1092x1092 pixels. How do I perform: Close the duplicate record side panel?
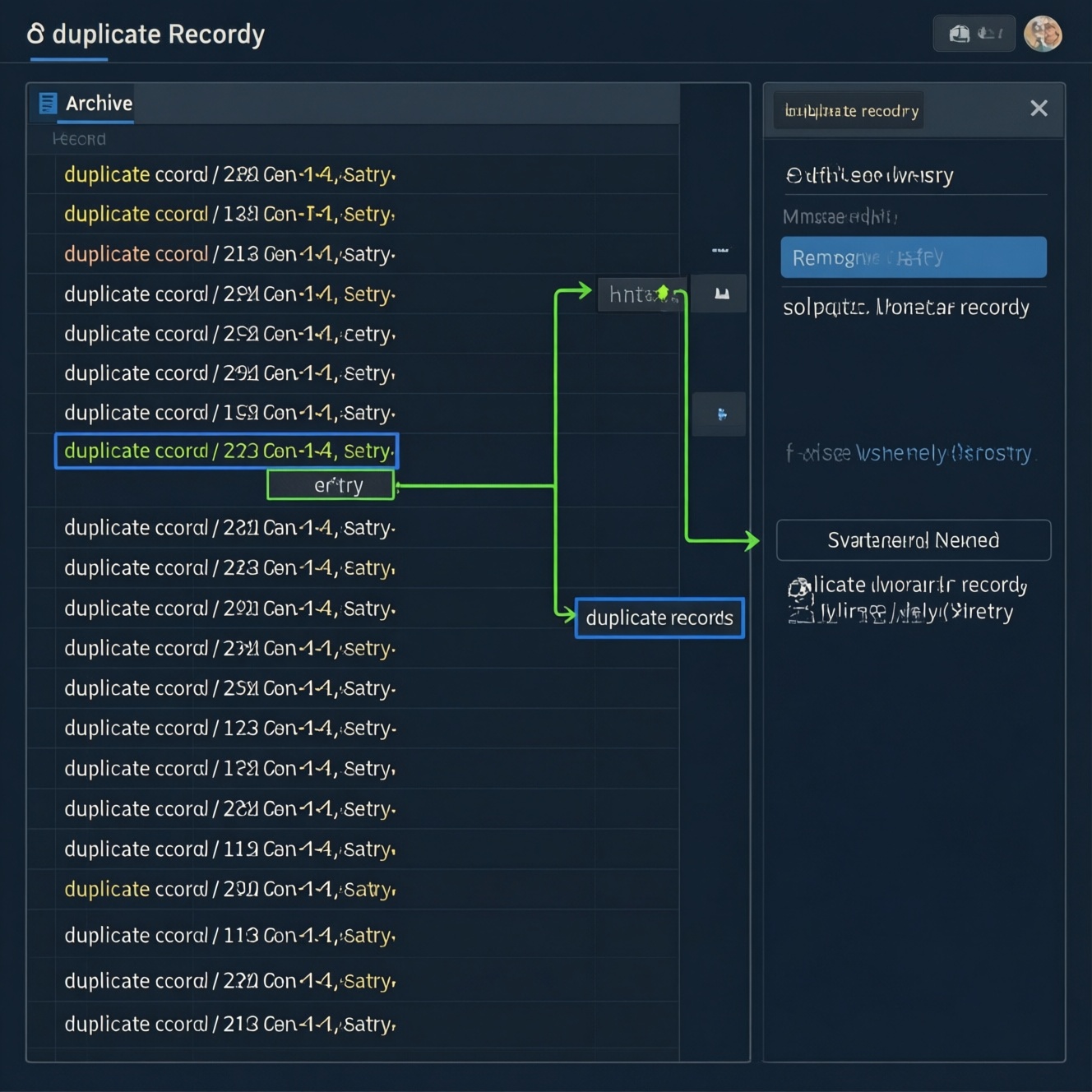click(x=1039, y=109)
